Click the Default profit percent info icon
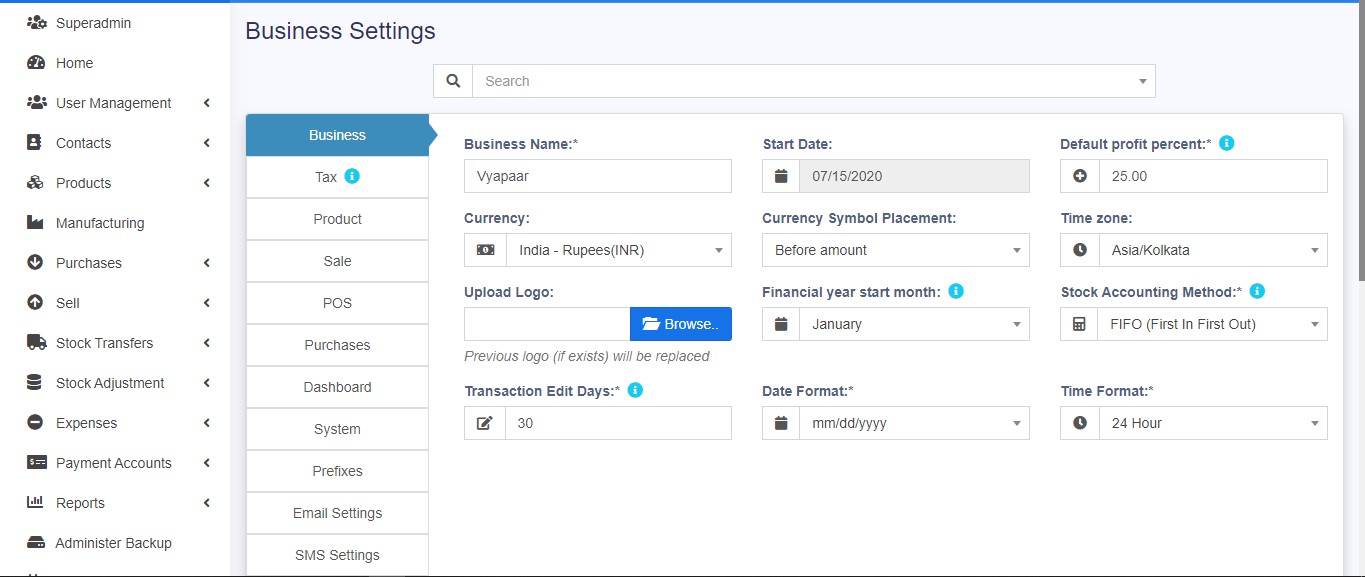The width and height of the screenshot is (1365, 577). tap(1227, 143)
